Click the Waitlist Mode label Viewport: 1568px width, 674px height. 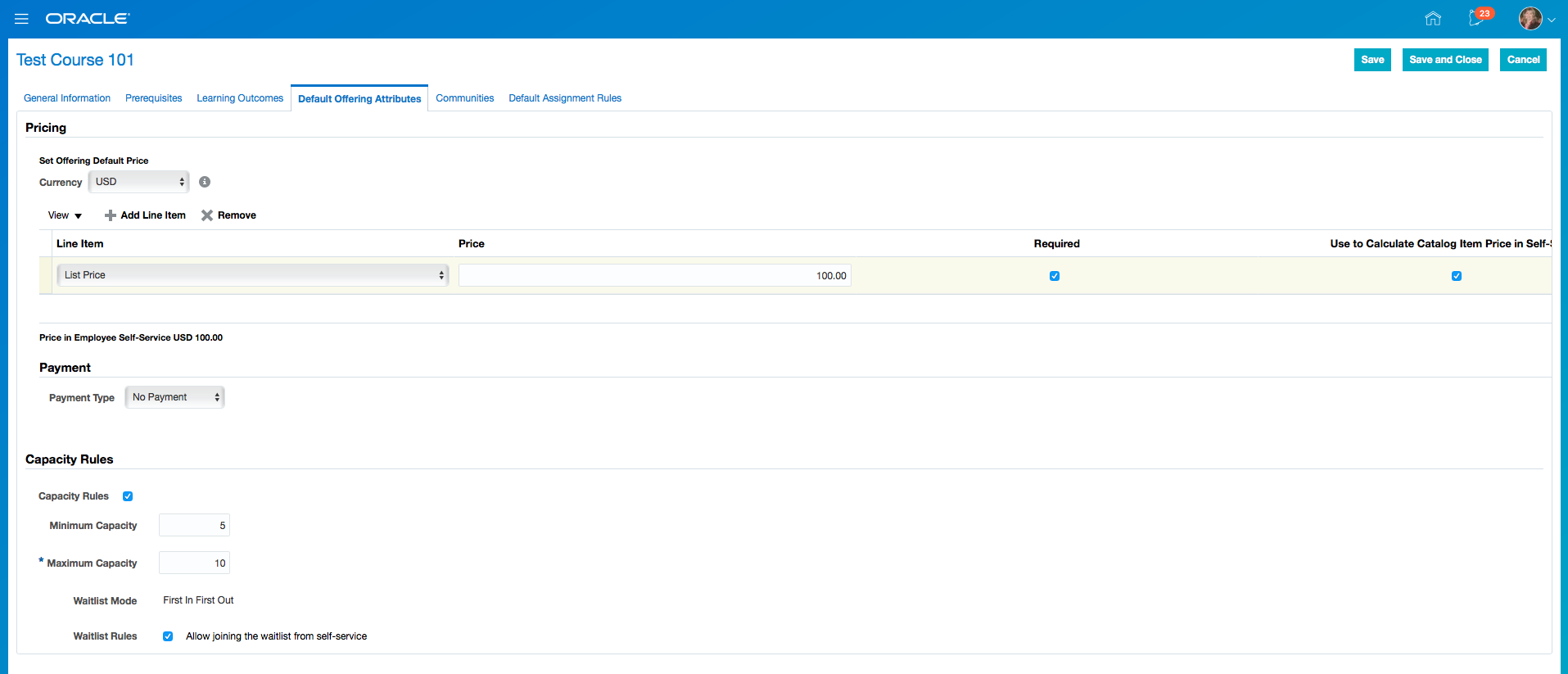[105, 601]
